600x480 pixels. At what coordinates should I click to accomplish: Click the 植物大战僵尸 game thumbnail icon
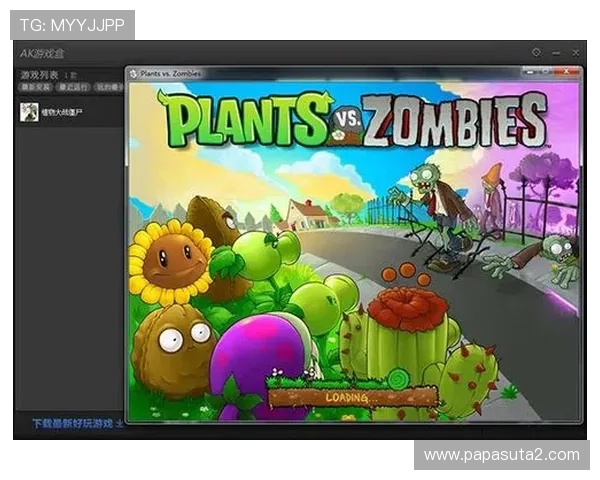tap(29, 112)
